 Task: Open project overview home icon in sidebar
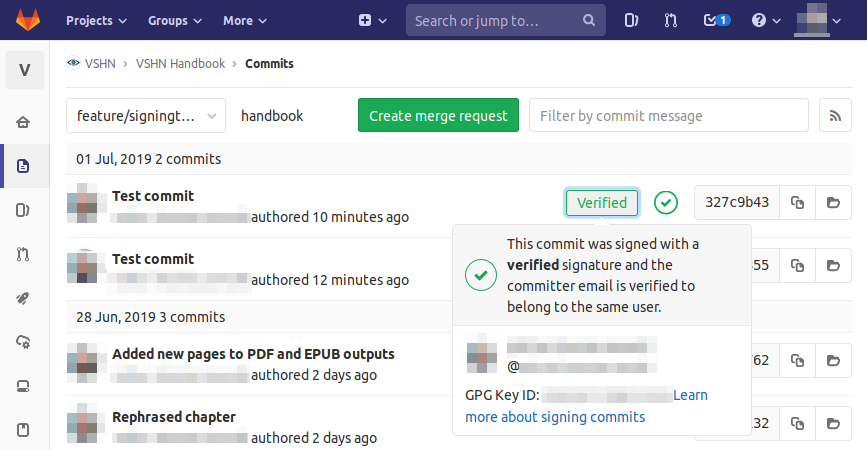pos(23,122)
